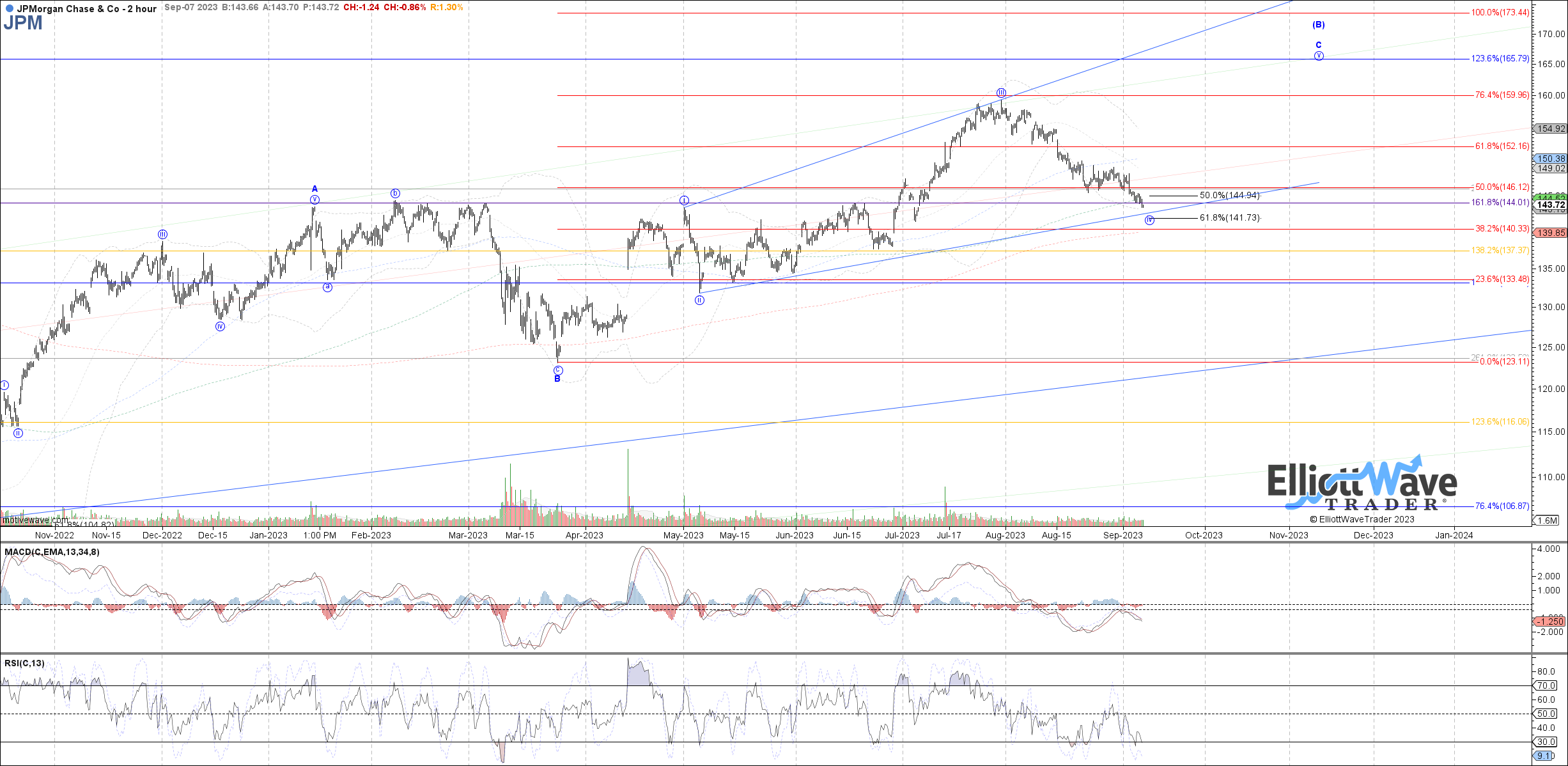This screenshot has width=1568, height=766.
Task: Select the (B) wave label
Action: coord(1319,25)
